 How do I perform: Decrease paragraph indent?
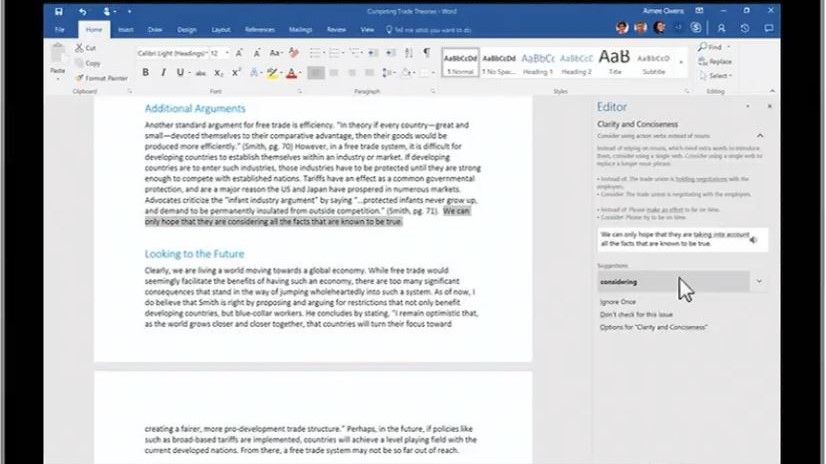click(x=373, y=53)
